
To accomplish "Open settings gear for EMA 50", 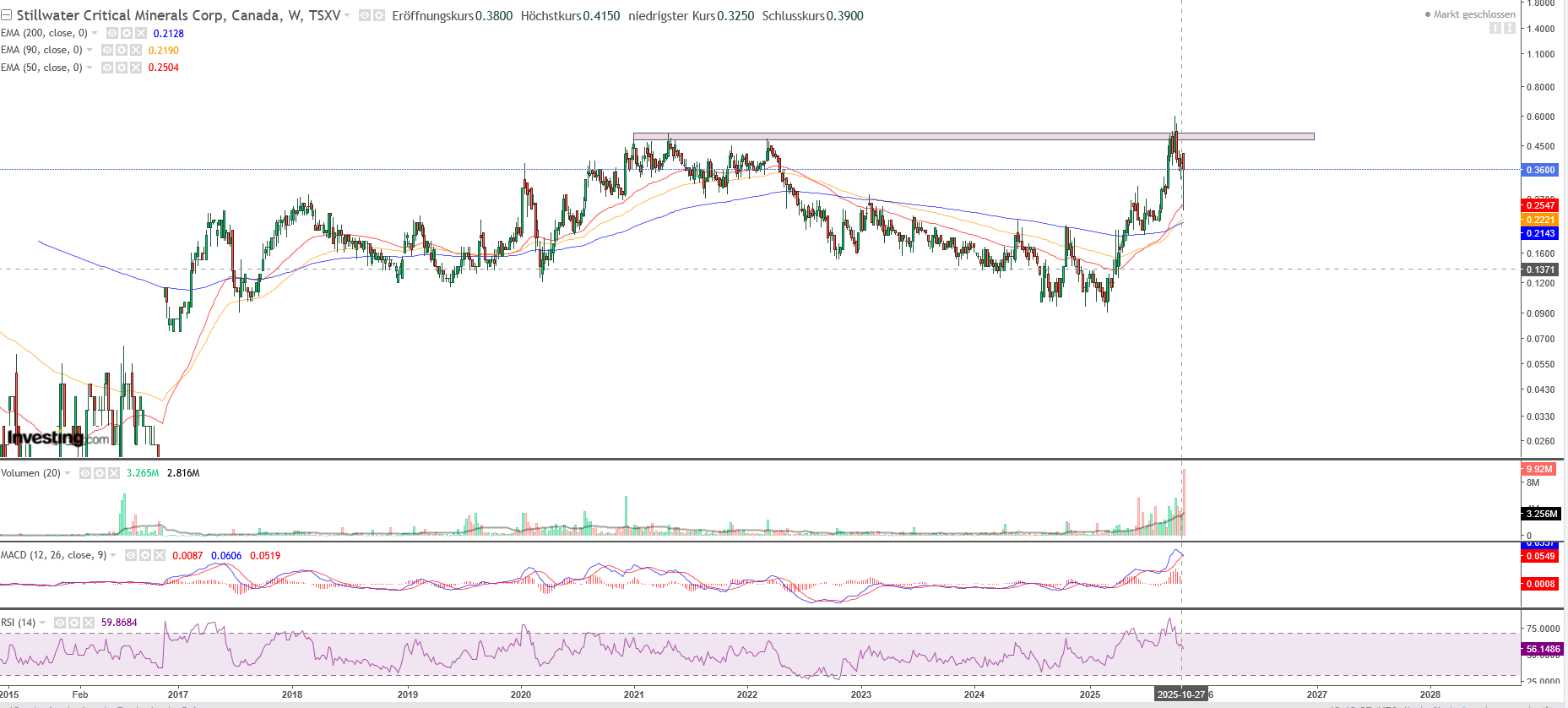I will pyautogui.click(x=121, y=68).
